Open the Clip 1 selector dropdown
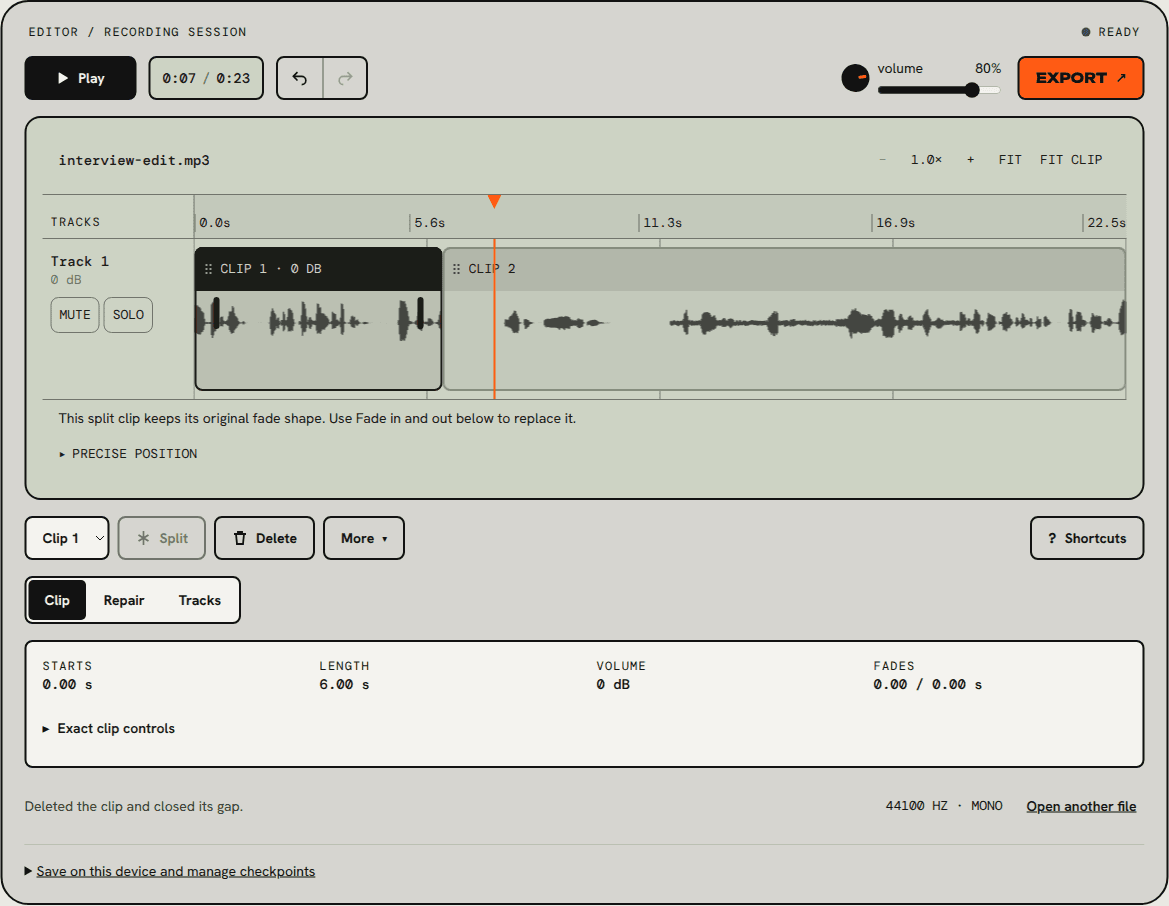This screenshot has height=906, width=1169. coord(67,538)
